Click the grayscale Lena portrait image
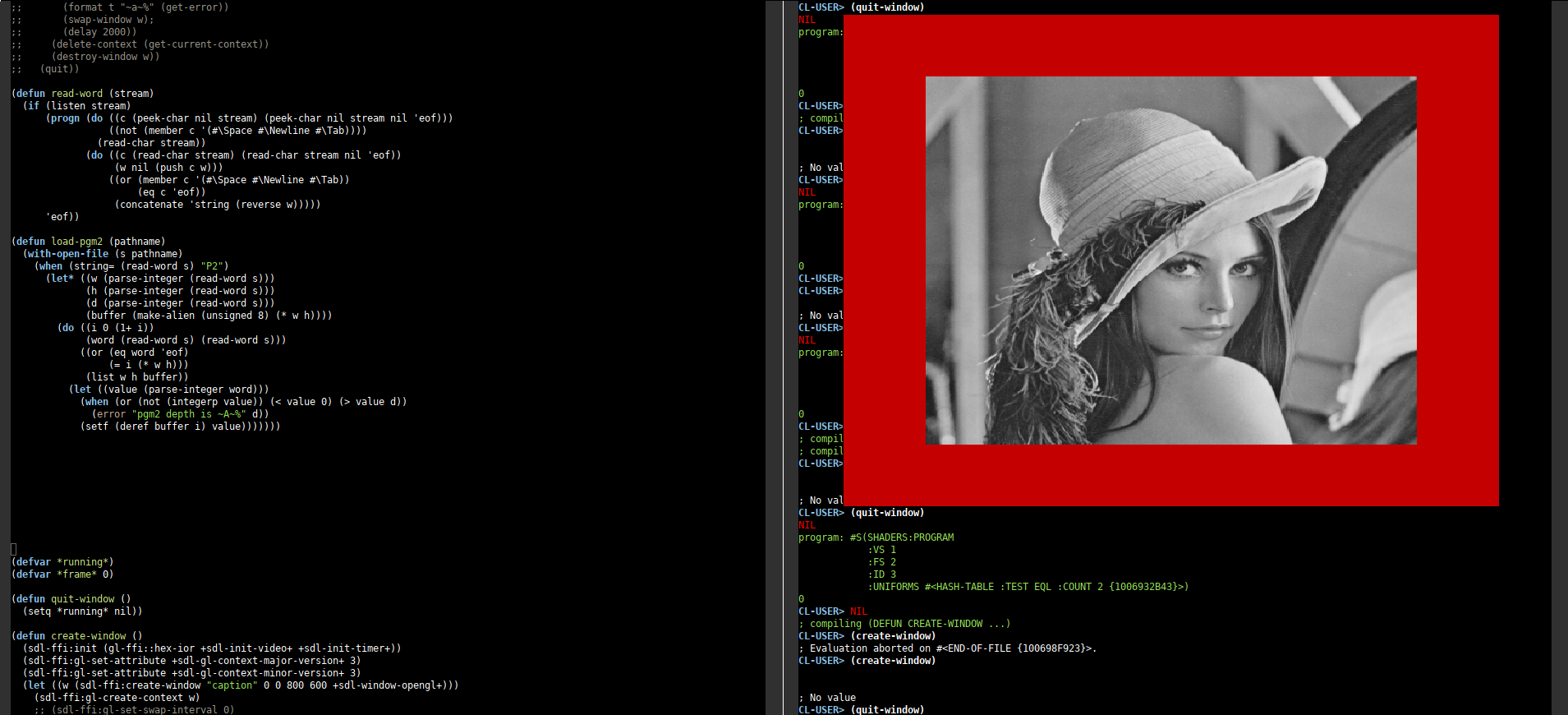The height and width of the screenshot is (715, 1568). [x=1170, y=261]
